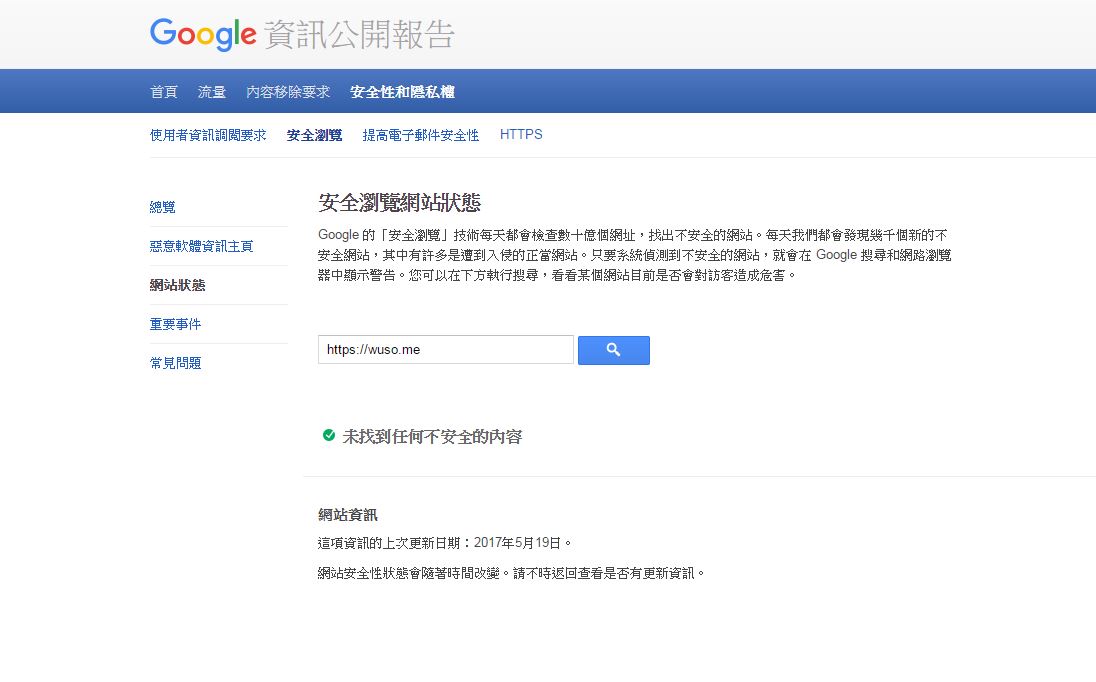
Task: Open 安全性和隱私權 in the top menu
Action: [x=402, y=92]
